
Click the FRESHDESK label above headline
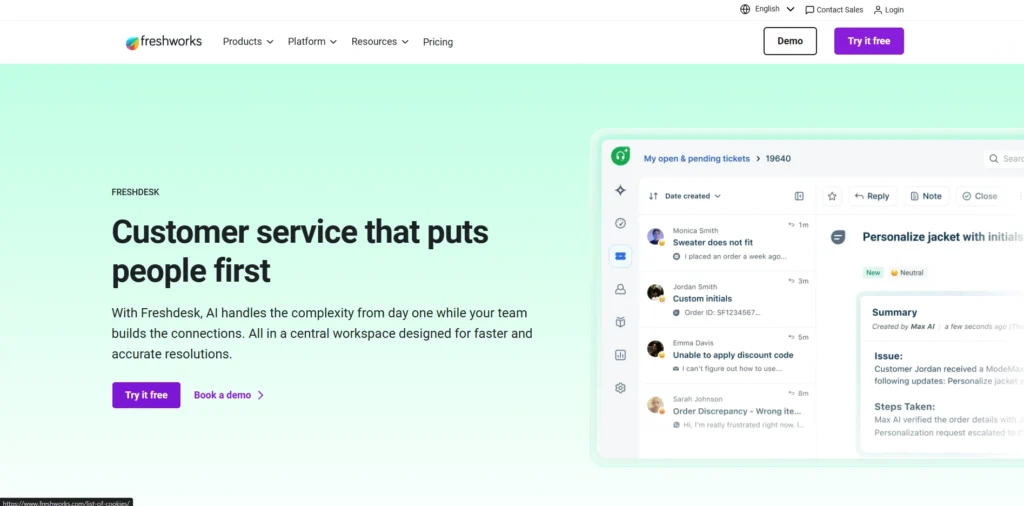click(x=135, y=193)
